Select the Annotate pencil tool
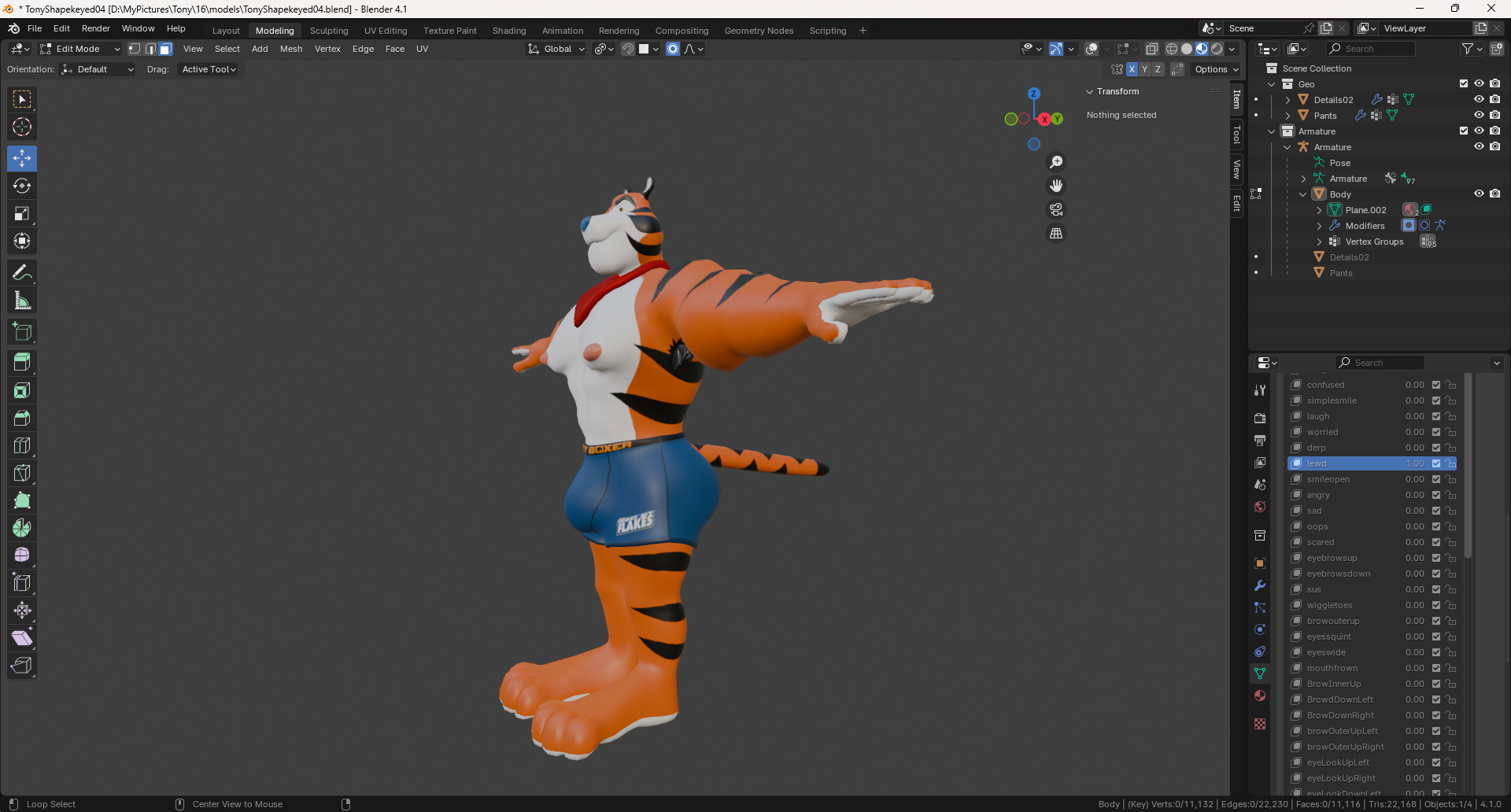 22,272
